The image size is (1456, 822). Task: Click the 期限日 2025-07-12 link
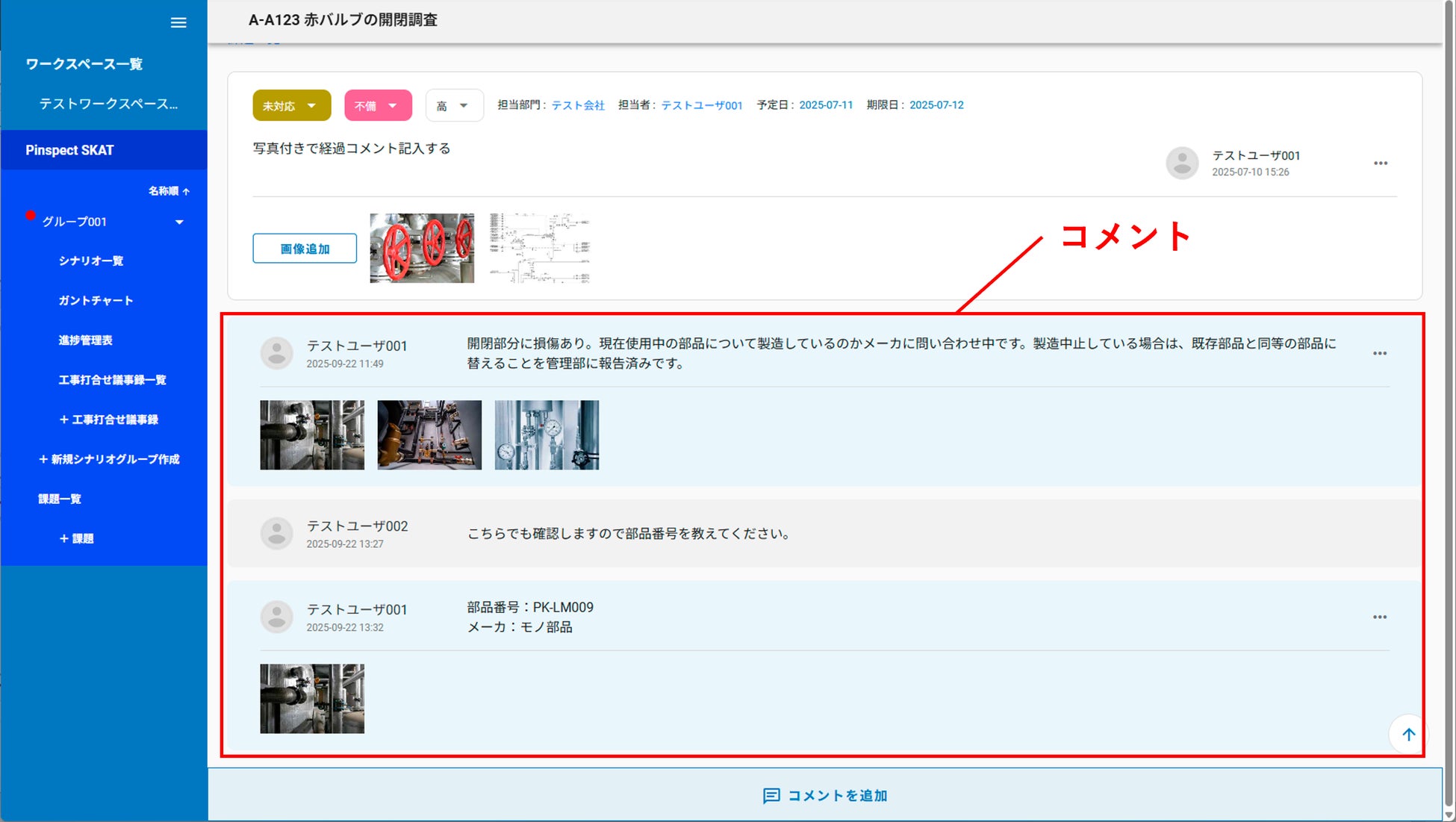click(936, 105)
